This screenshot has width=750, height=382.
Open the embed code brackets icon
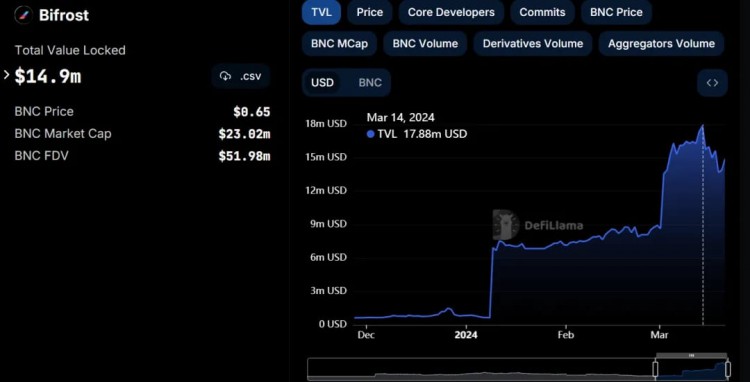pyautogui.click(x=712, y=83)
